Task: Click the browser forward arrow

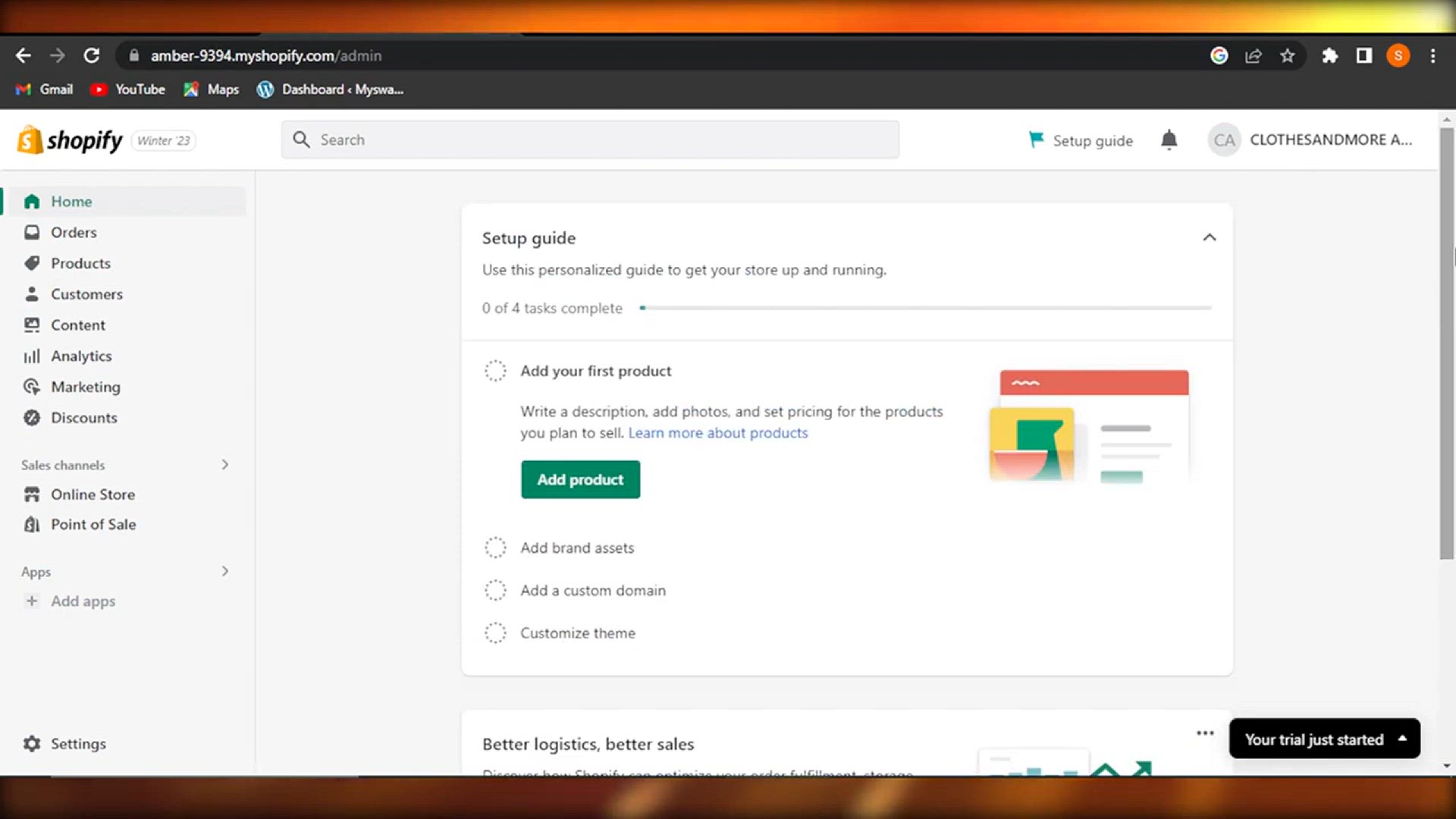Action: coord(58,55)
